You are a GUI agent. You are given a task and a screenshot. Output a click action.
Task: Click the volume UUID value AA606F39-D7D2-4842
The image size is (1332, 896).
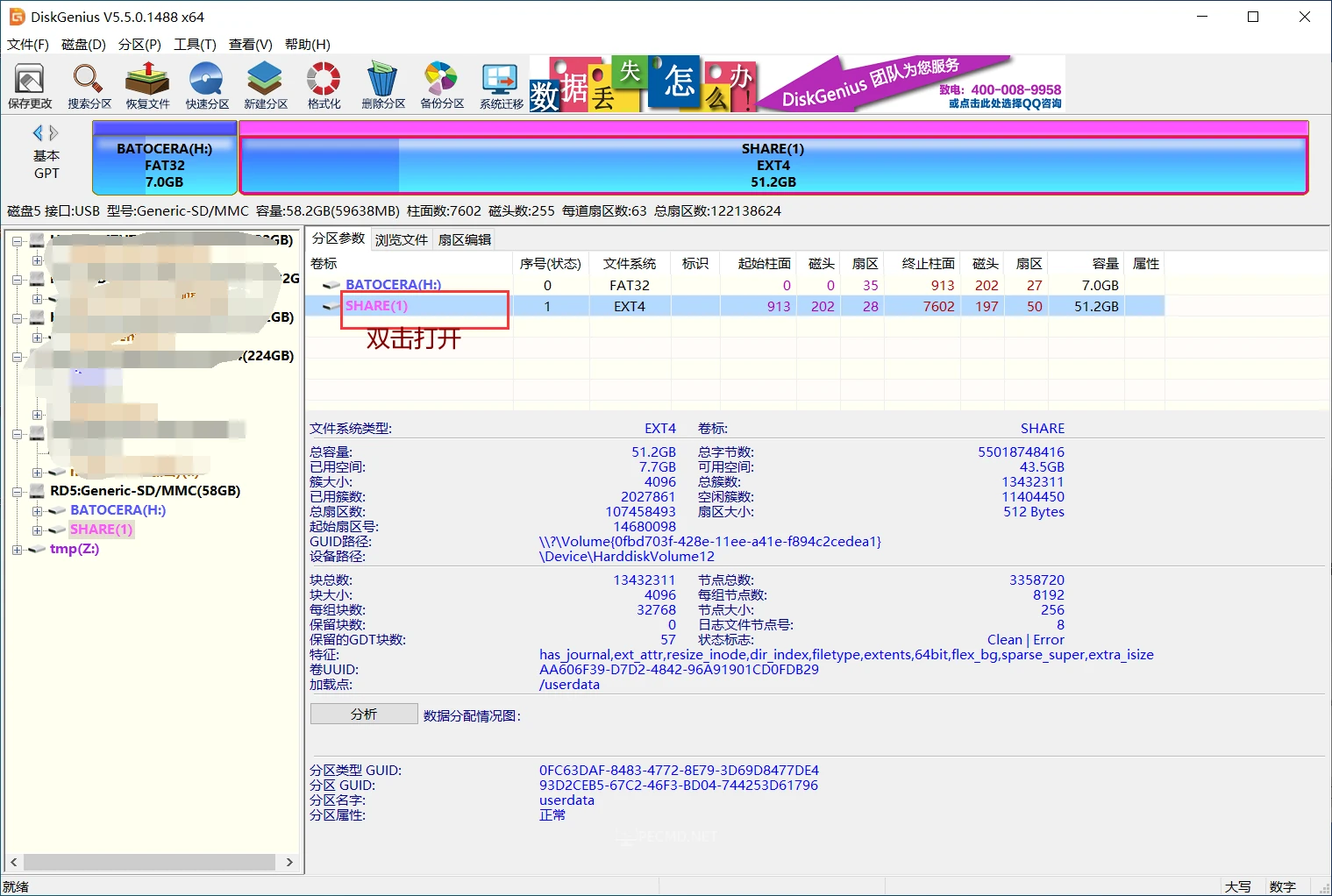point(679,670)
